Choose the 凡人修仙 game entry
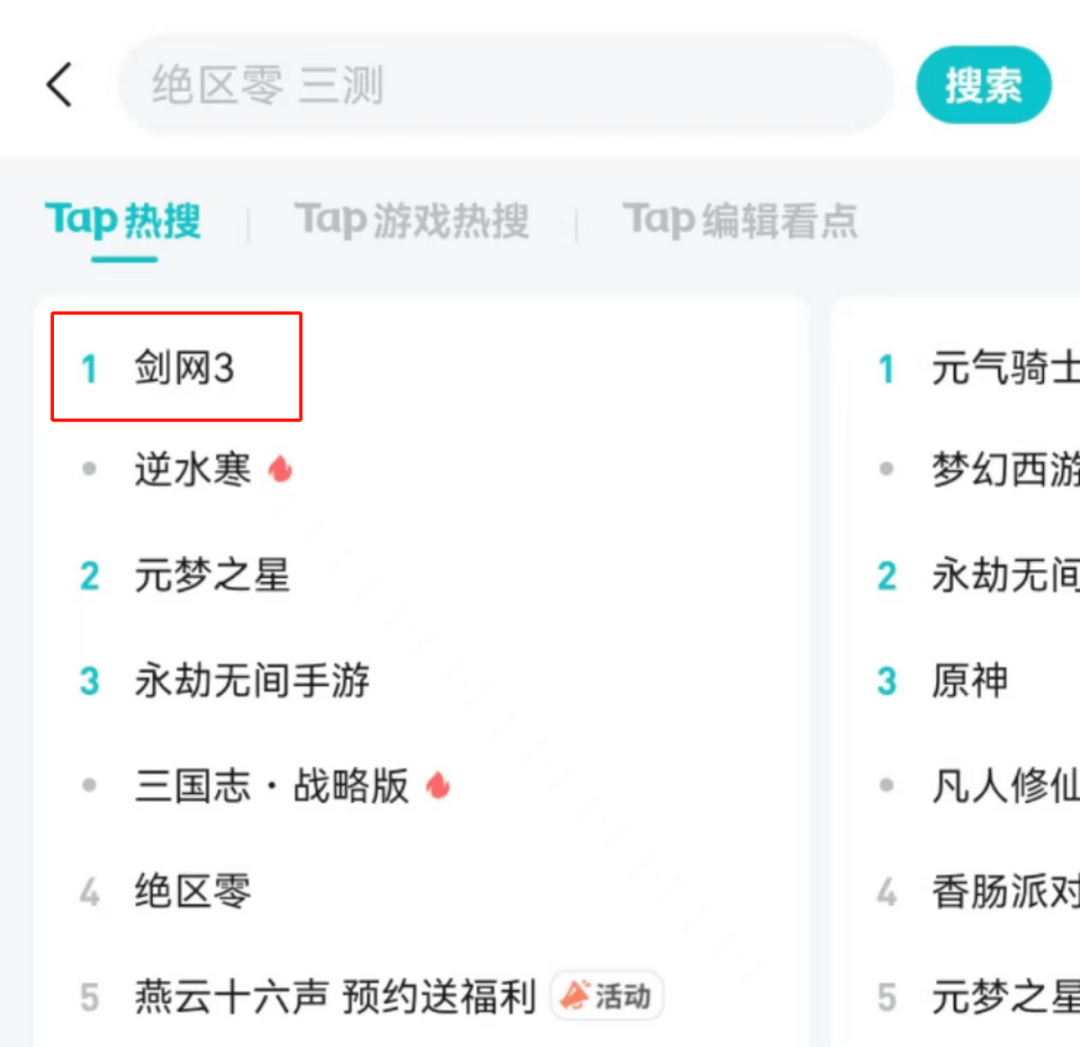This screenshot has width=1080, height=1047. pos(1005,786)
